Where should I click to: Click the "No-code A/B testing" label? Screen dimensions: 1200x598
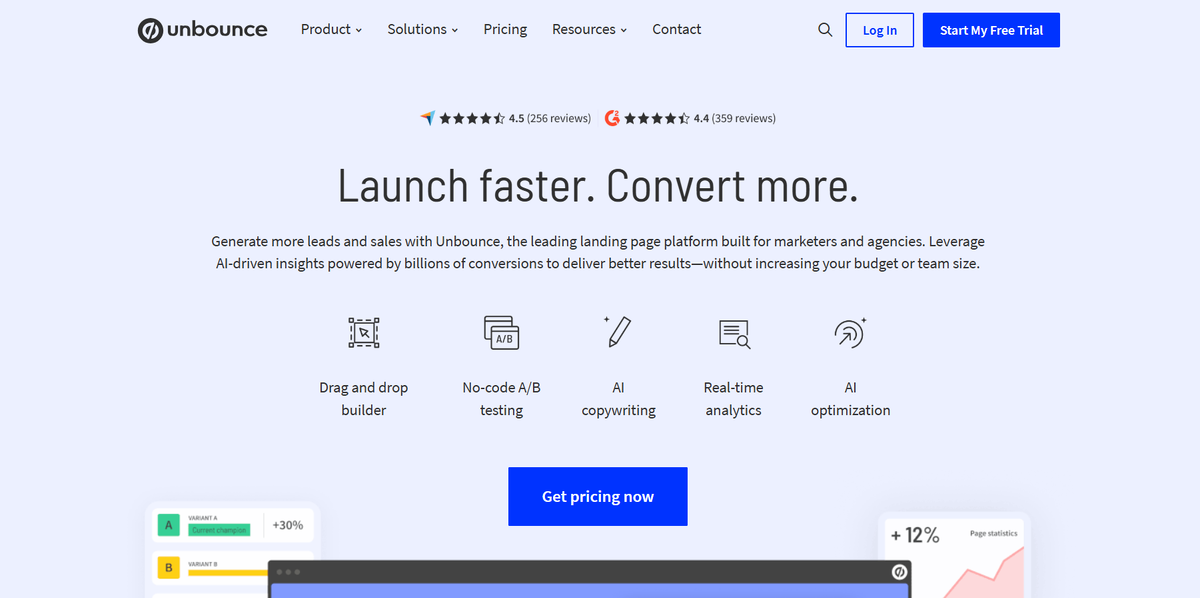pos(501,399)
